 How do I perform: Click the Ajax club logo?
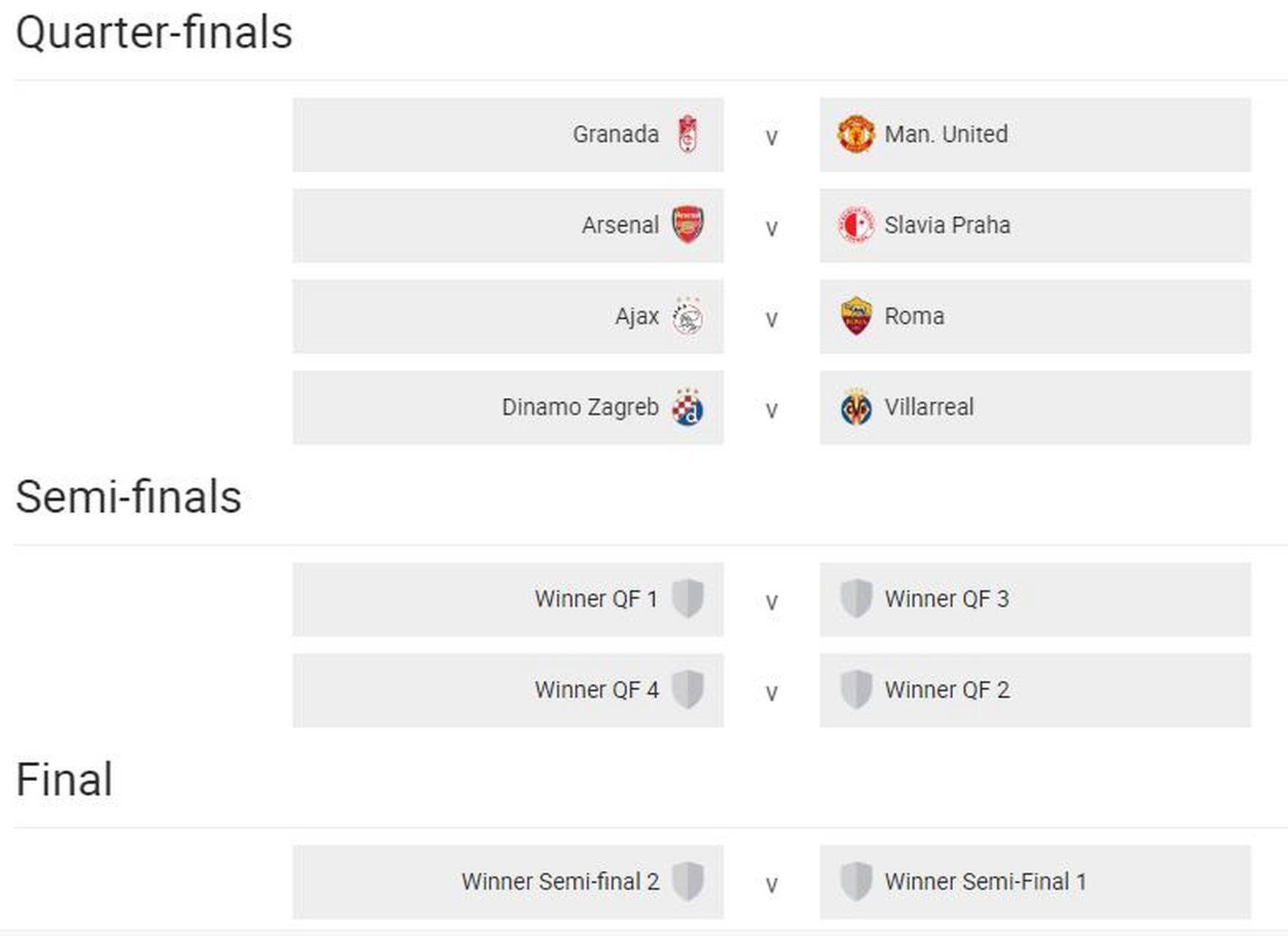[687, 317]
